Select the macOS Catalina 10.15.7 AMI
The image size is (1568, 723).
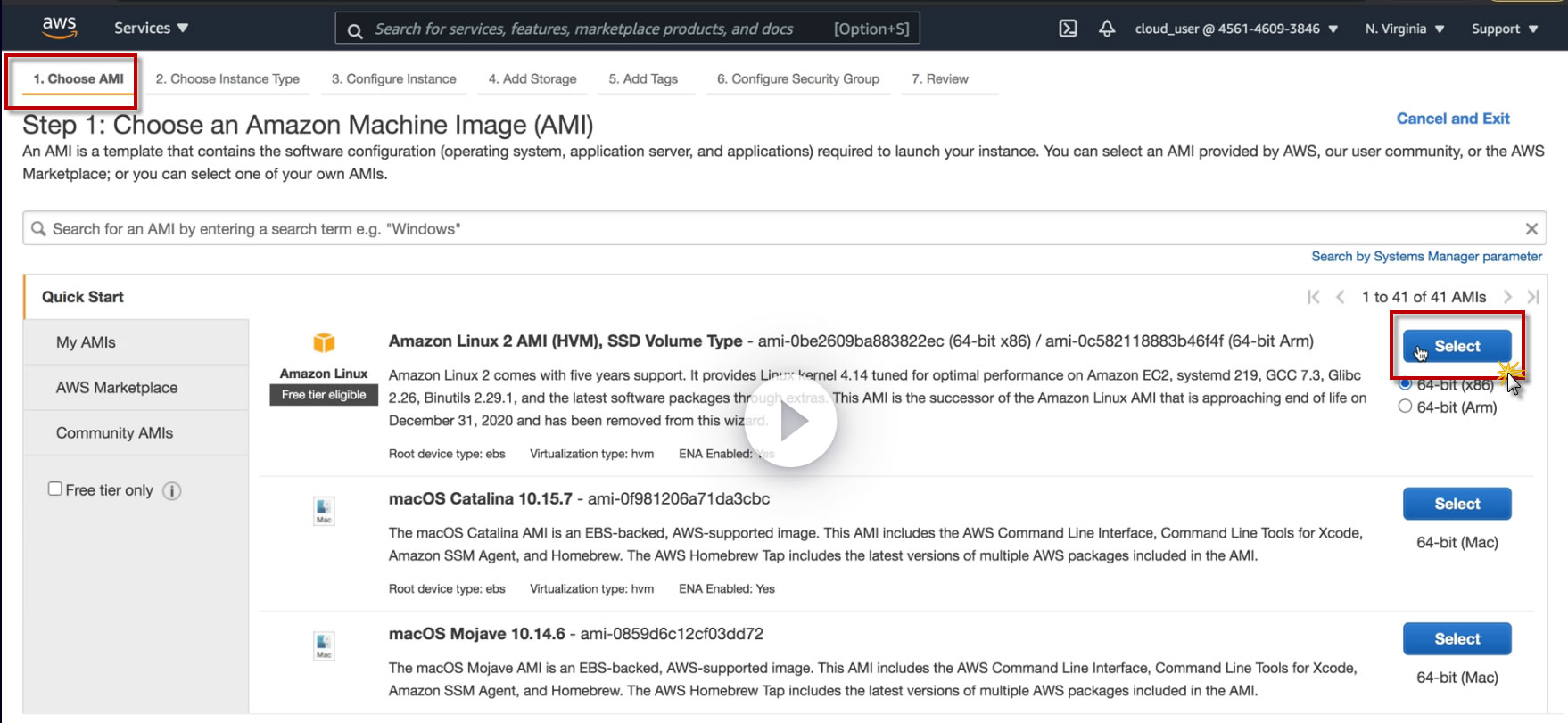pyautogui.click(x=1457, y=504)
